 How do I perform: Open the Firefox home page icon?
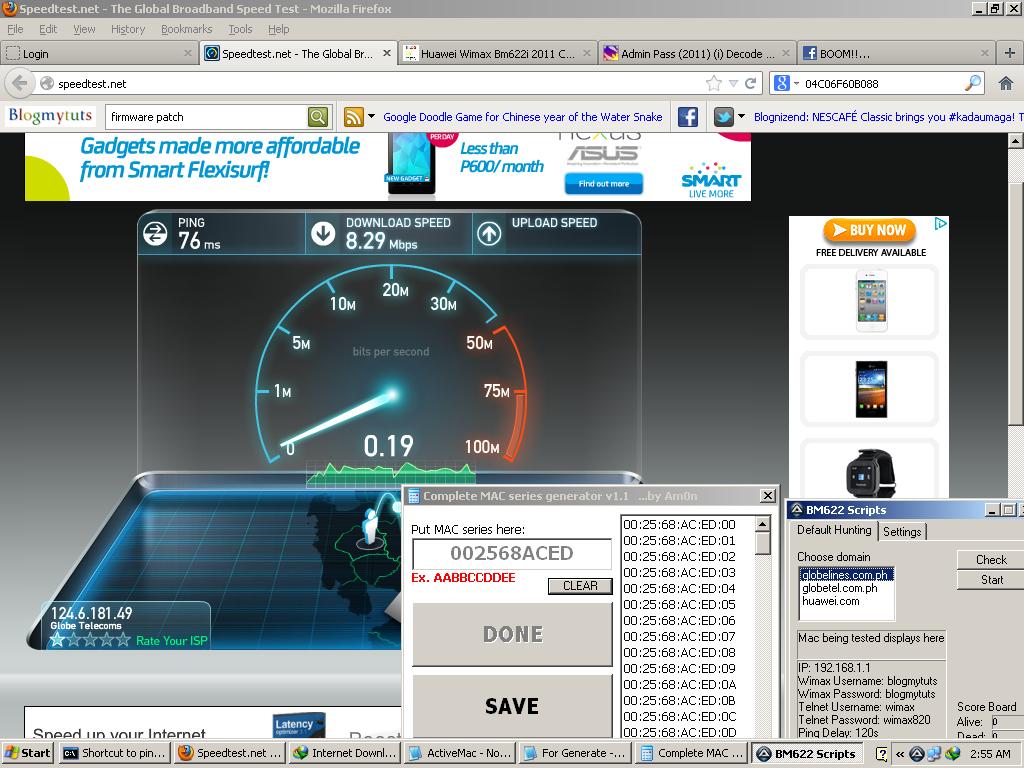coord(1006,84)
